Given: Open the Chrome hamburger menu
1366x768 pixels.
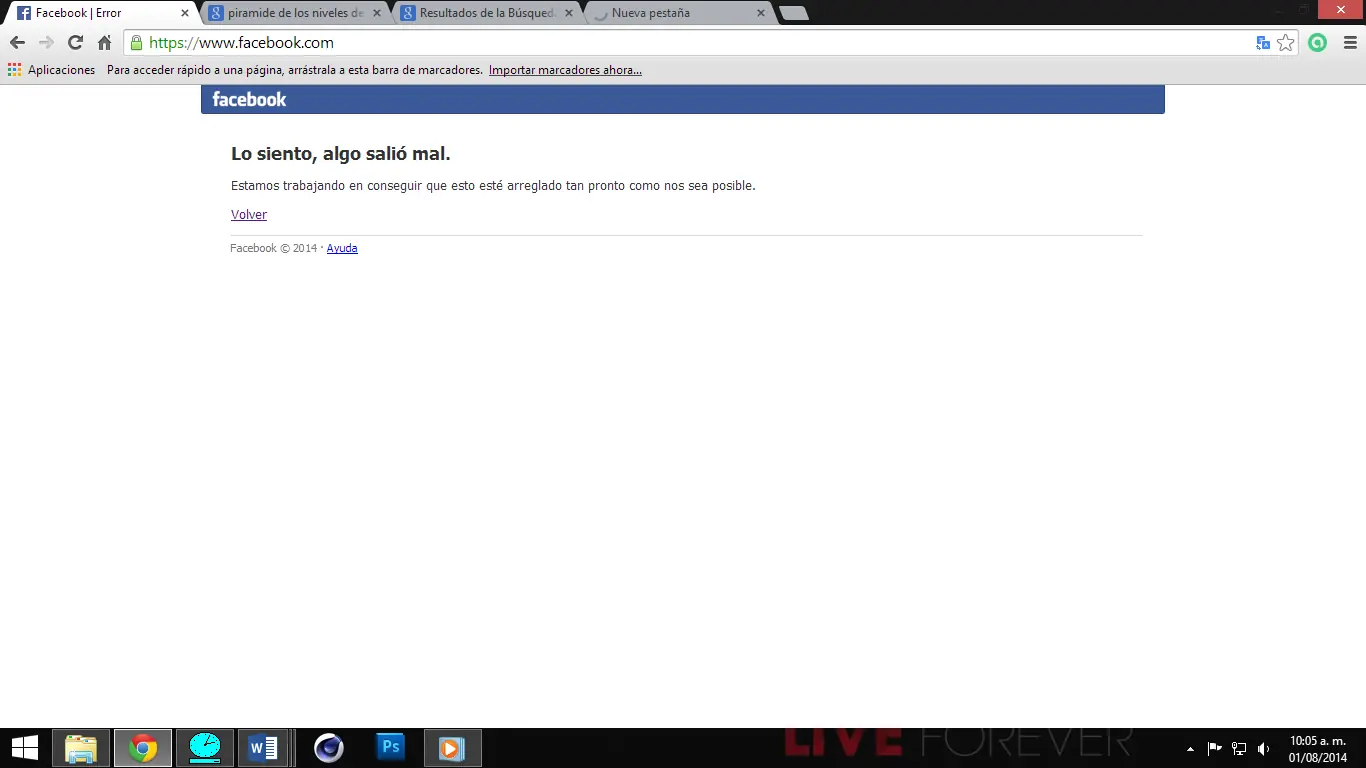Looking at the screenshot, I should pyautogui.click(x=1349, y=43).
